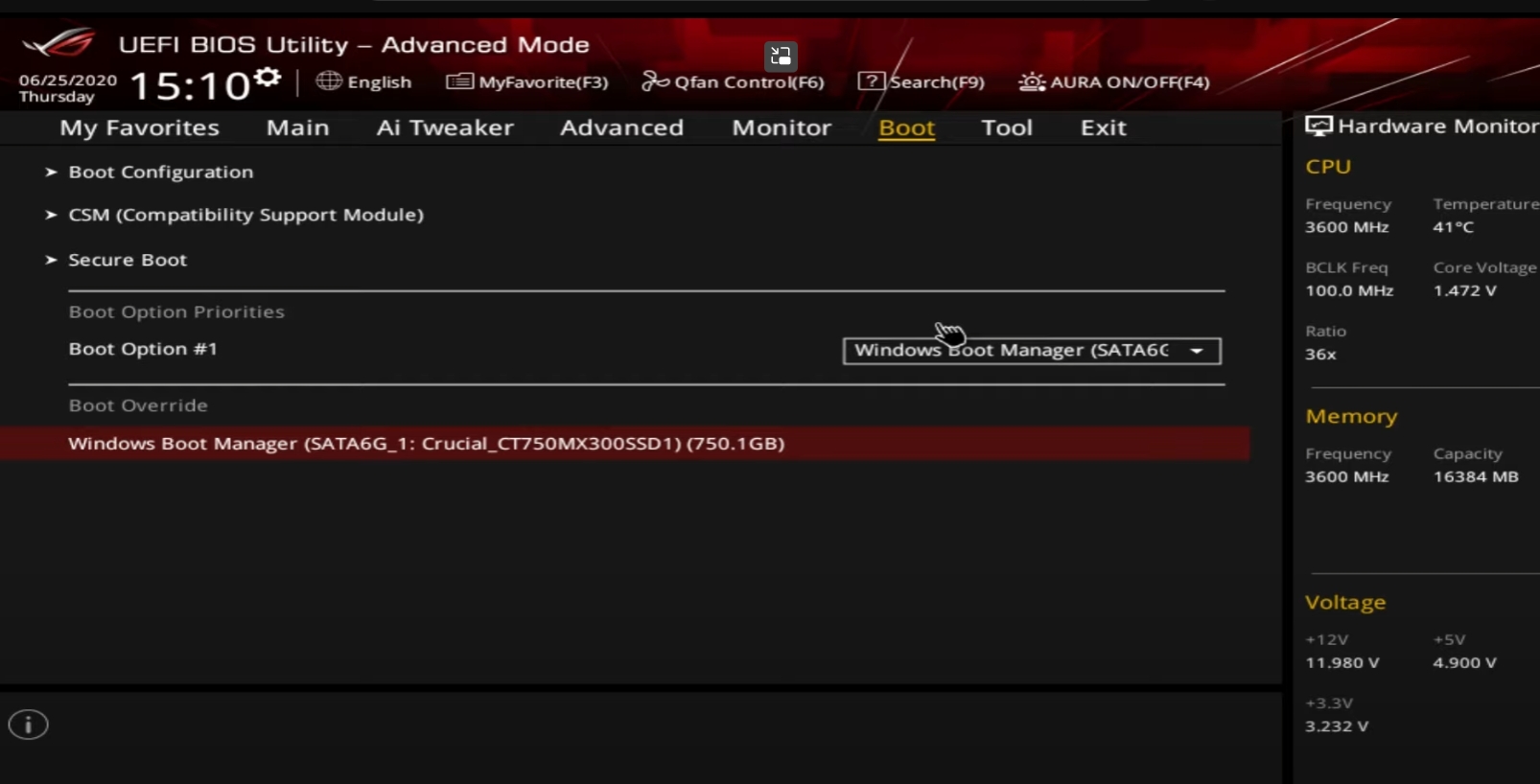Go to the Advanced tab

point(621,127)
